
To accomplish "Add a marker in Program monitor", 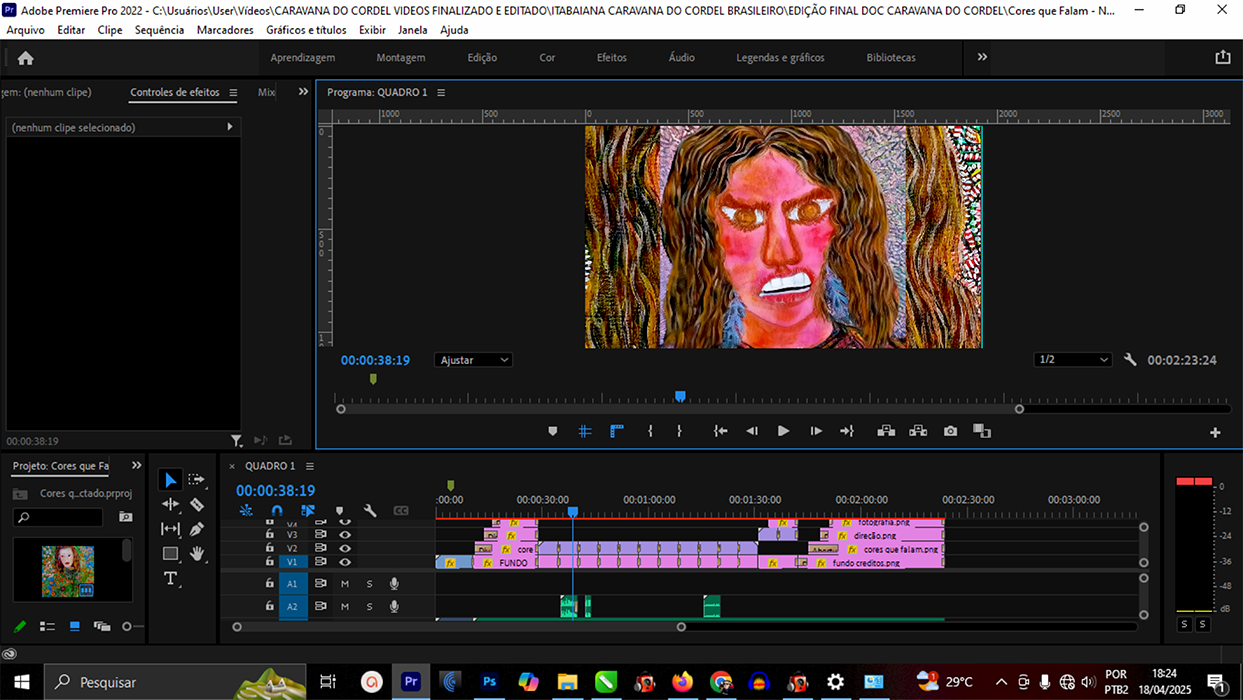I will [x=552, y=431].
